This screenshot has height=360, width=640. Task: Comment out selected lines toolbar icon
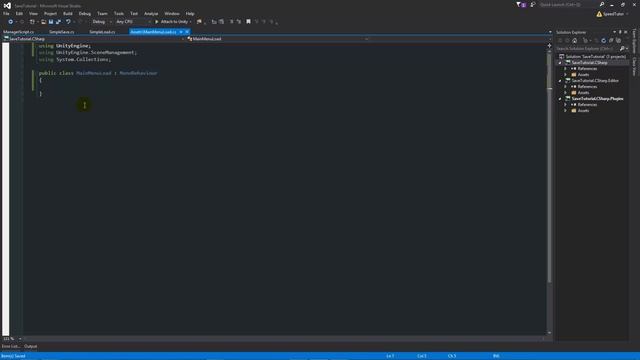click(231, 22)
